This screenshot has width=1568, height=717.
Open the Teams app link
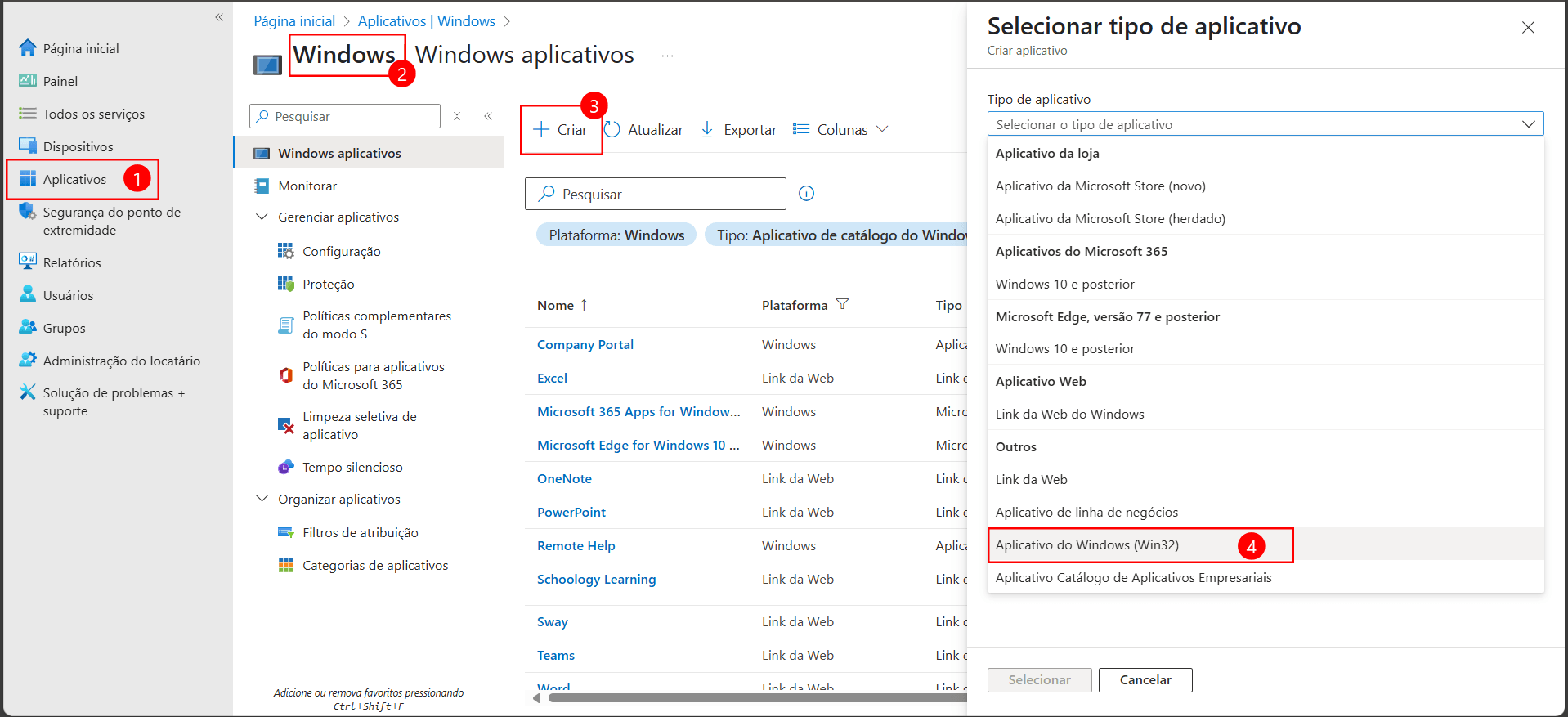click(555, 655)
